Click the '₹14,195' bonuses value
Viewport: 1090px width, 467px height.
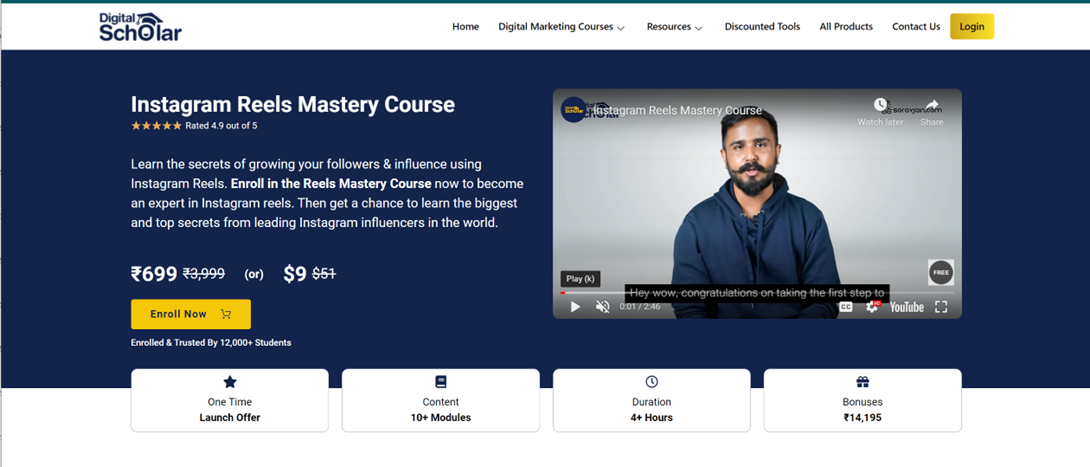(x=863, y=418)
